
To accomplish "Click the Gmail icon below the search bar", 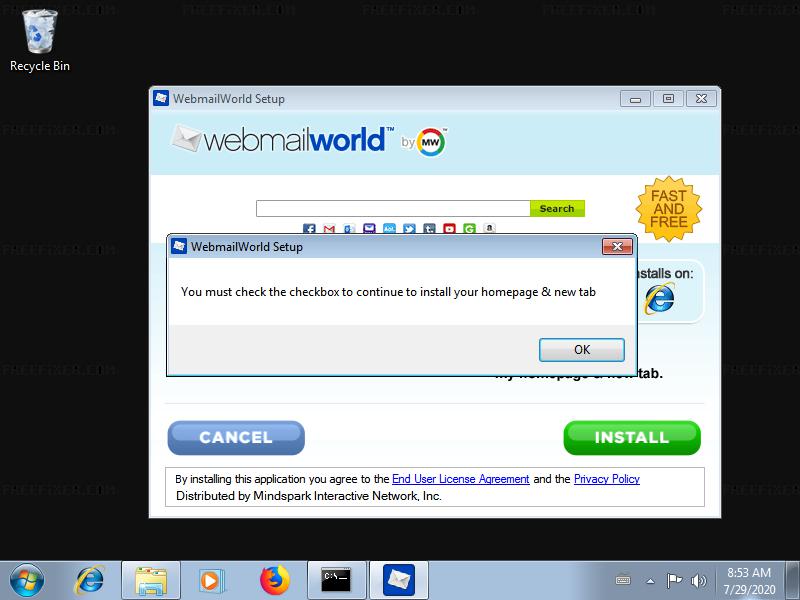I will [x=329, y=229].
